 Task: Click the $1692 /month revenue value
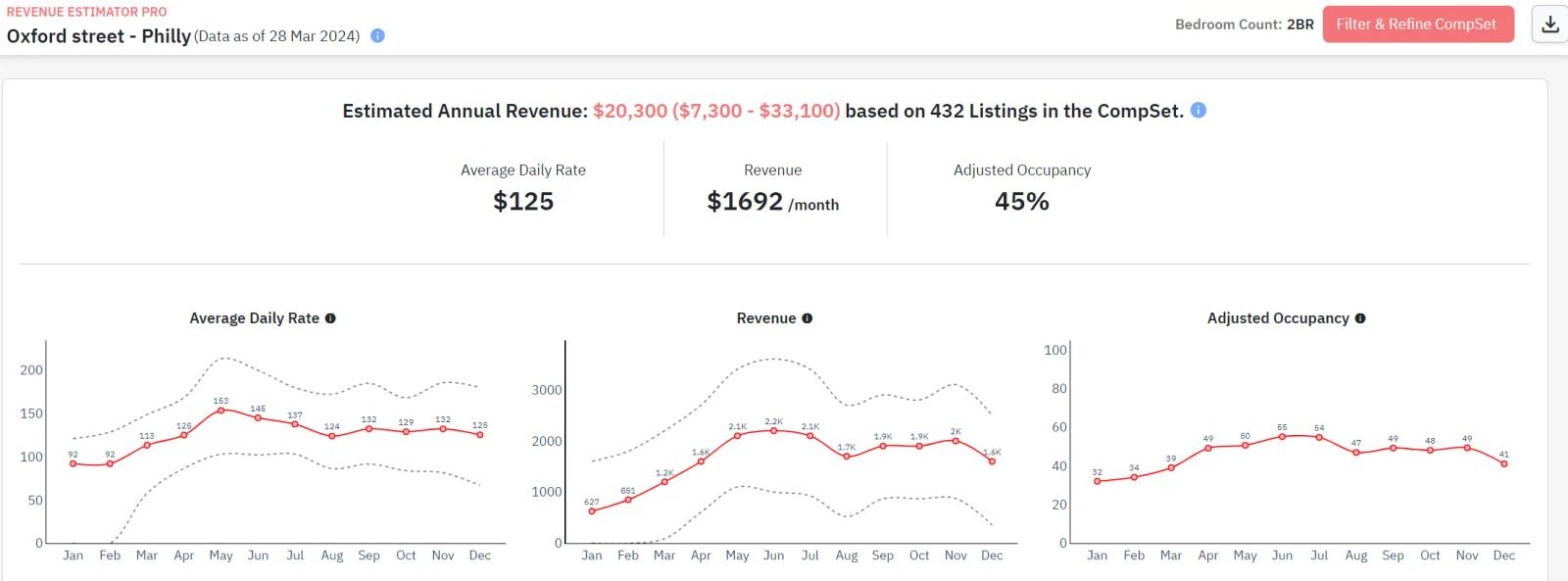(773, 202)
